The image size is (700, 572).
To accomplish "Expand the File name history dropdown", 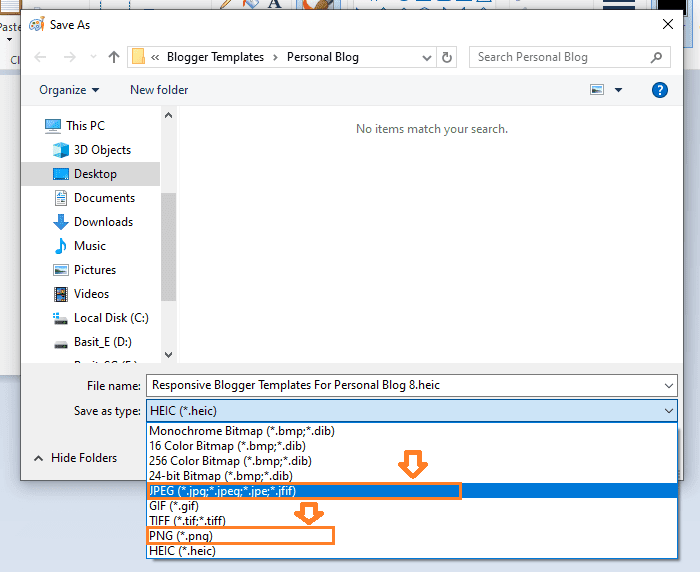I will coord(668,385).
